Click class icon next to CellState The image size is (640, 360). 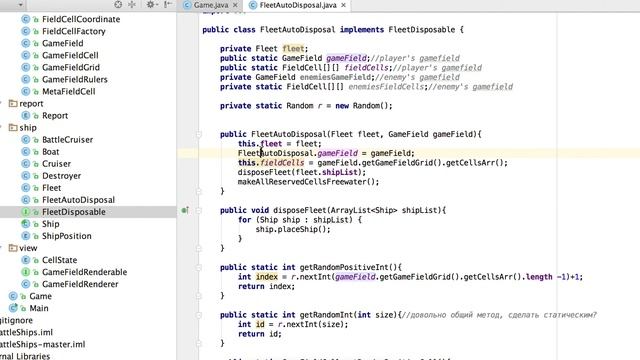tap(25, 260)
